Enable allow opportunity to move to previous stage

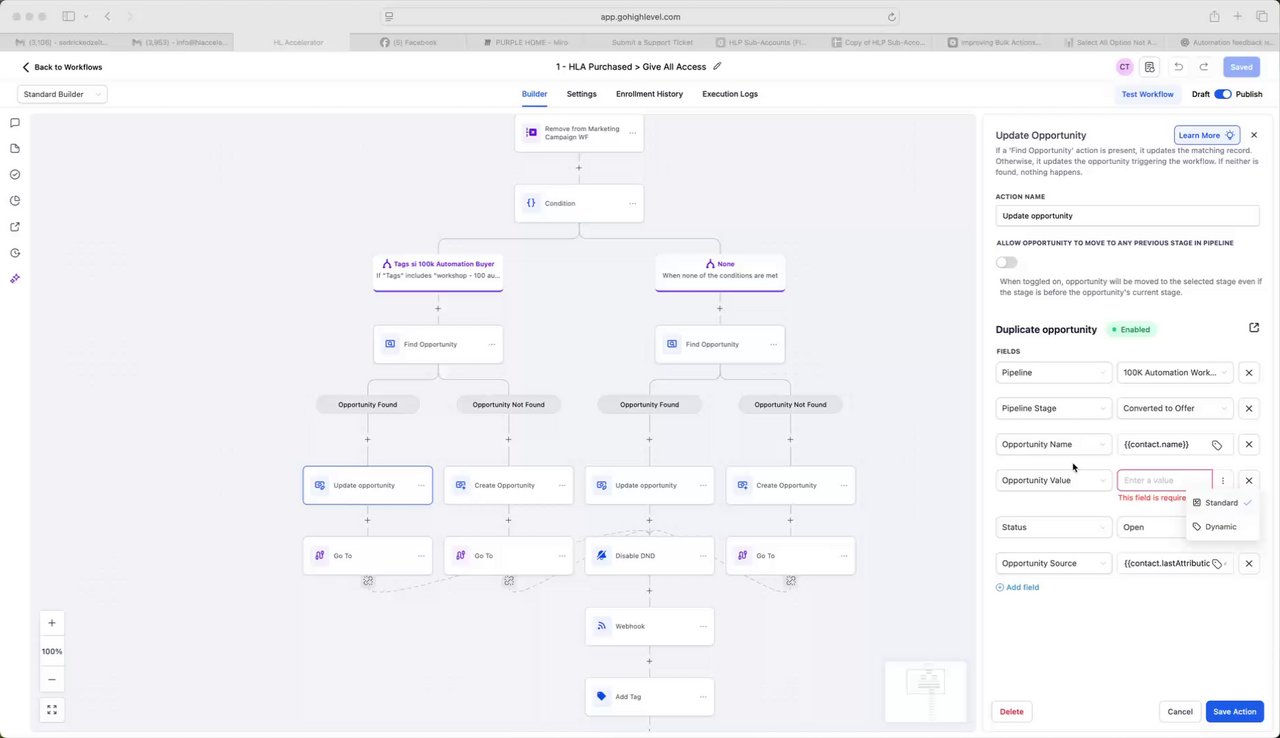1007,262
